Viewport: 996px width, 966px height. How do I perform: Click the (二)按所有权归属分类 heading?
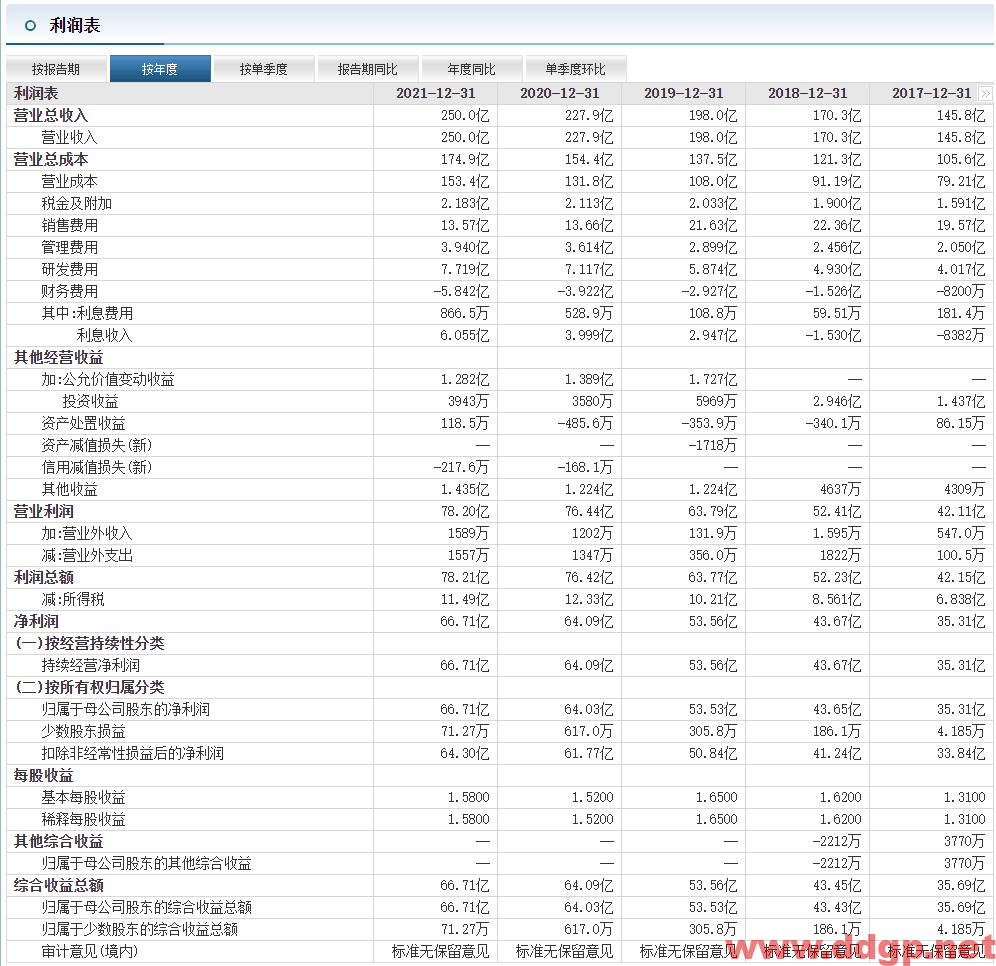coord(90,688)
